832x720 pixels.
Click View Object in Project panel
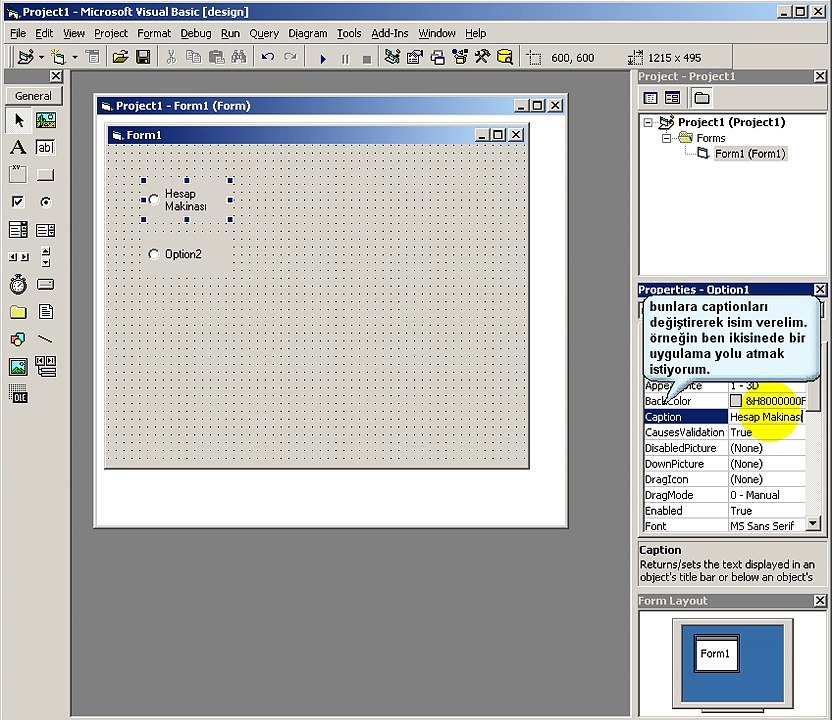tap(672, 98)
